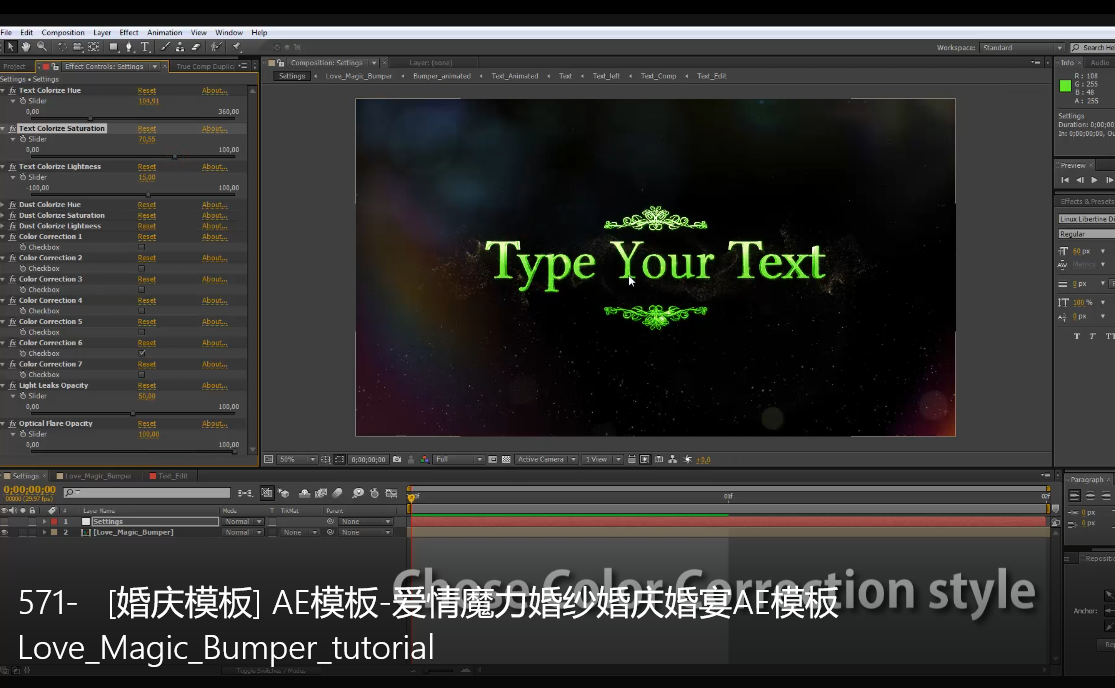Select the Unified Camera tool

78,47
